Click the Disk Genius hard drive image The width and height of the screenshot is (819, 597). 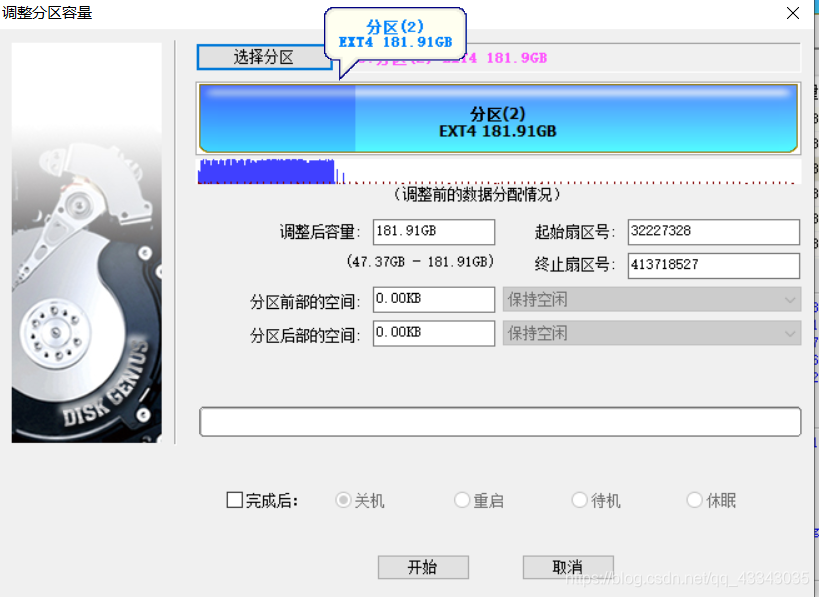(x=87, y=243)
